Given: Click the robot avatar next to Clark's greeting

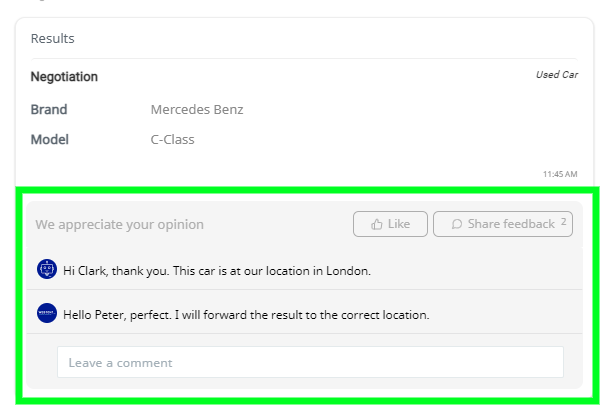Looking at the screenshot, I should [47, 269].
